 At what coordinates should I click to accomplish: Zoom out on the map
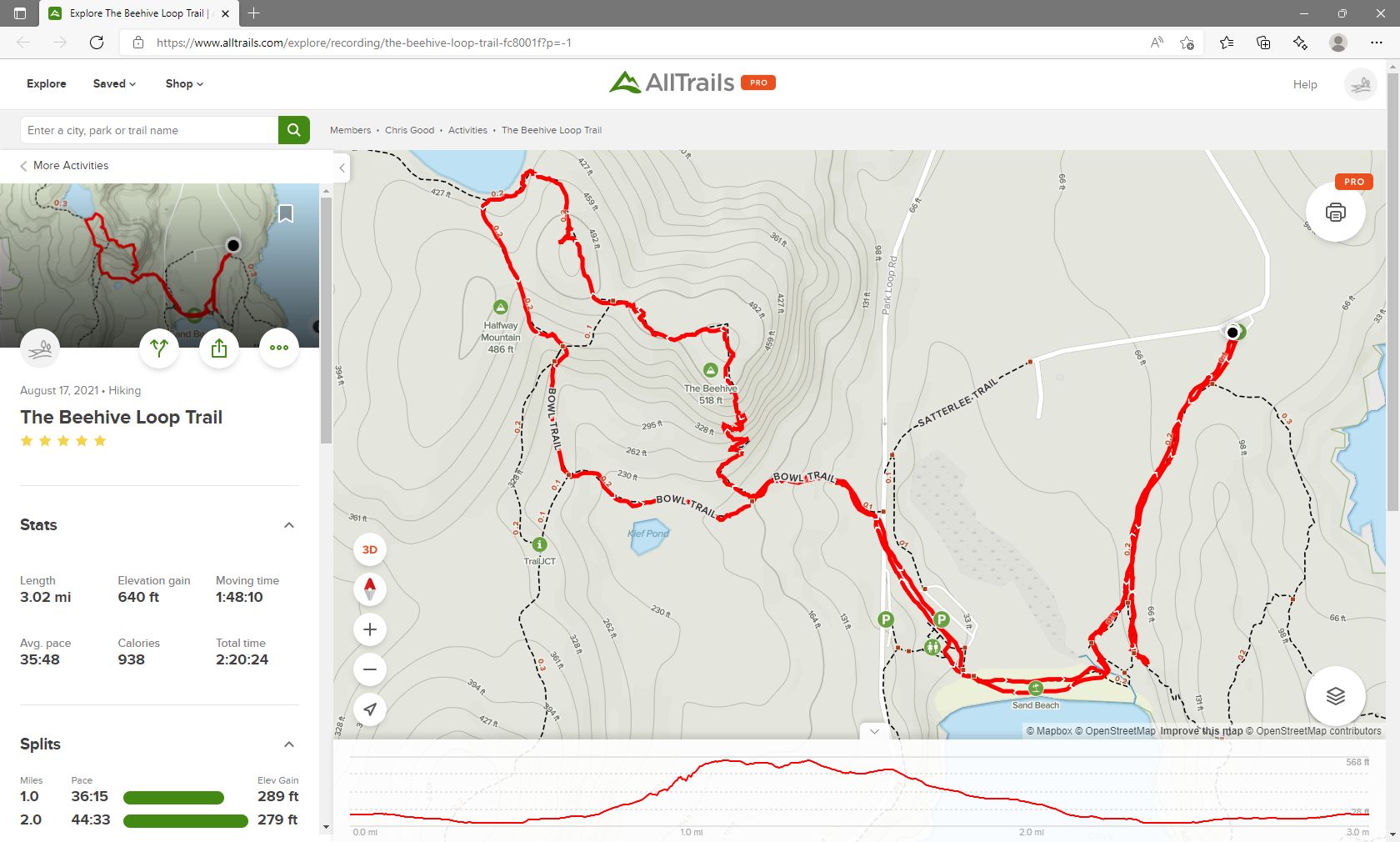pos(370,669)
